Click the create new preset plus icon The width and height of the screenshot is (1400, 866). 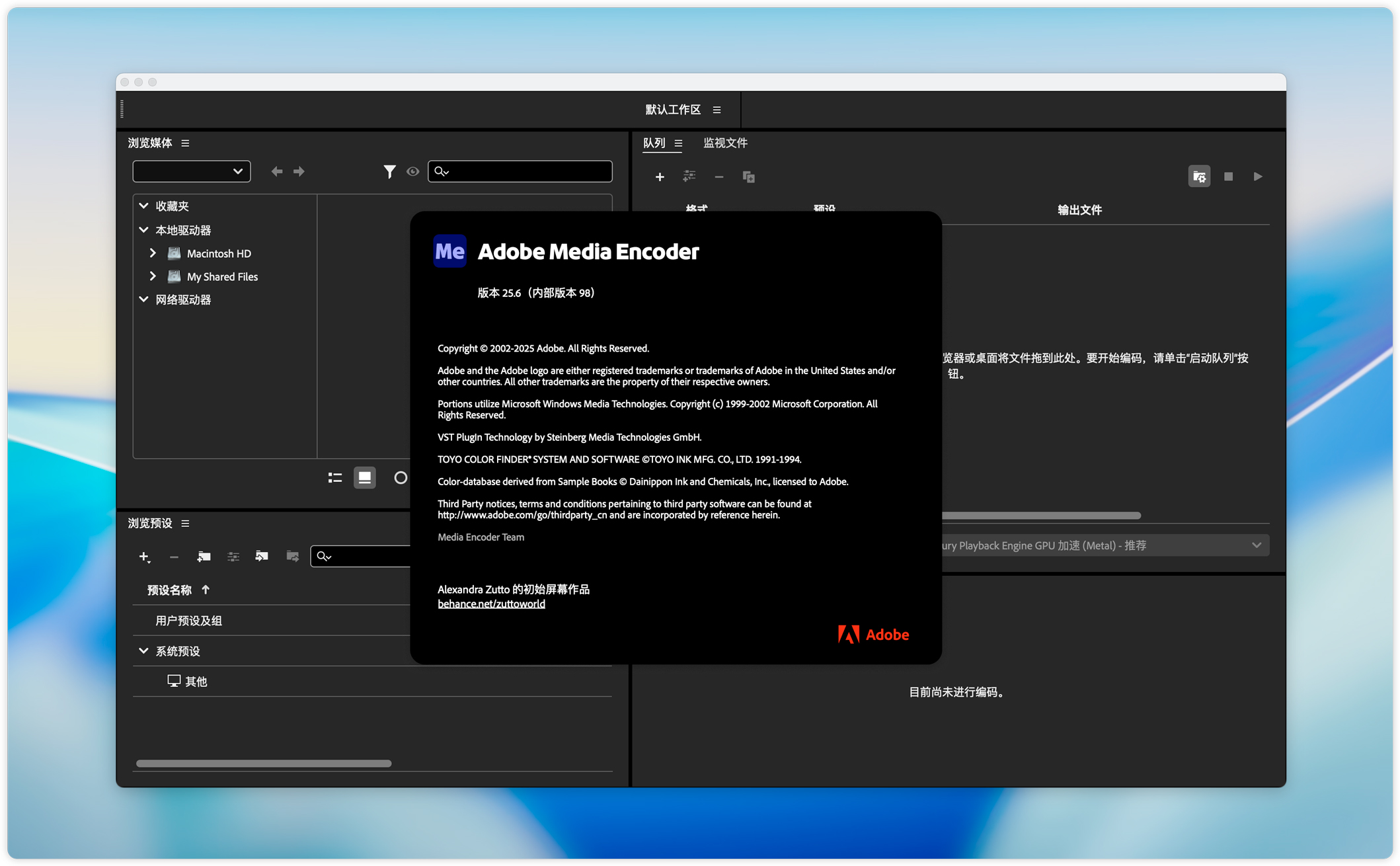point(144,557)
